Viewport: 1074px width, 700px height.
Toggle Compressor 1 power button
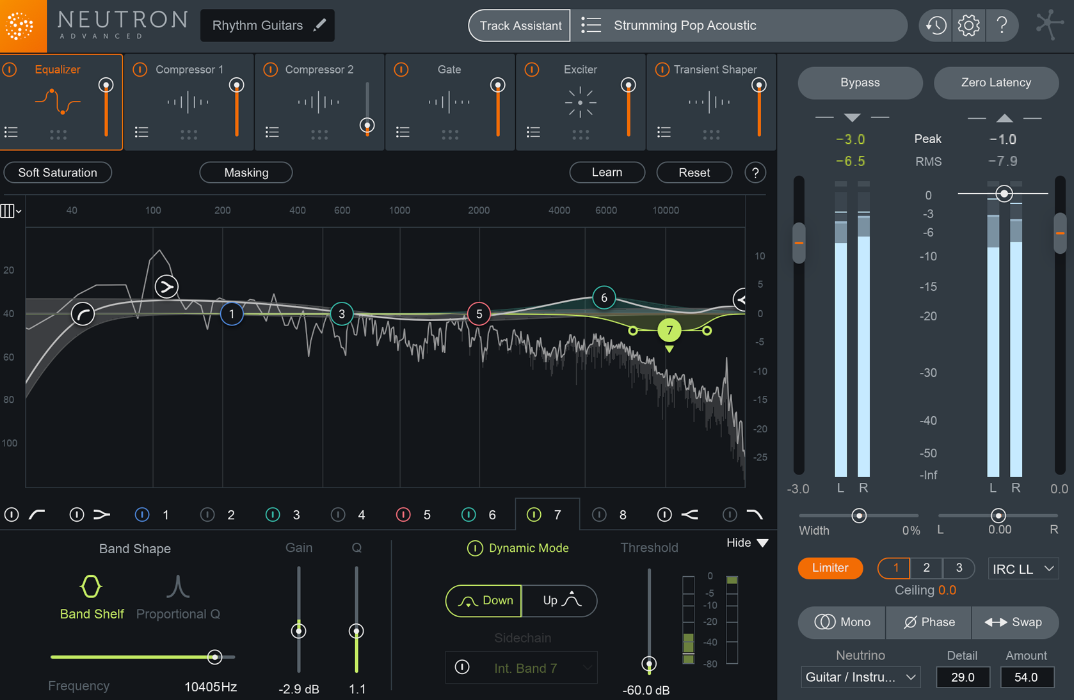coord(140,69)
